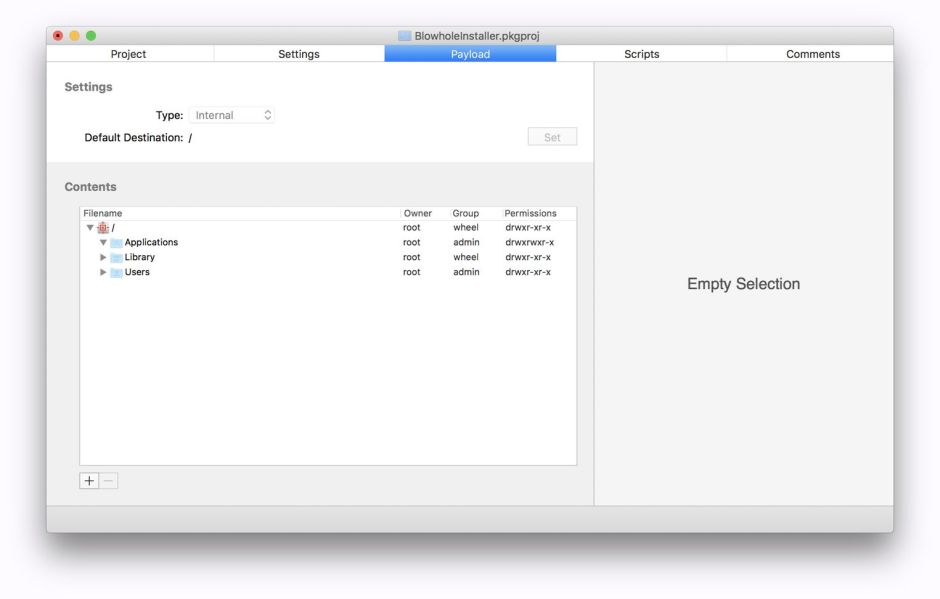Expand the Users folder triangle
The height and width of the screenshot is (599, 940).
[x=103, y=272]
